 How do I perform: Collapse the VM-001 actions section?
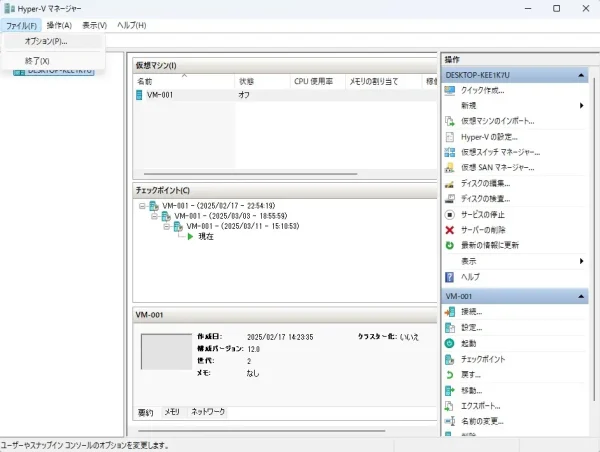pos(581,296)
